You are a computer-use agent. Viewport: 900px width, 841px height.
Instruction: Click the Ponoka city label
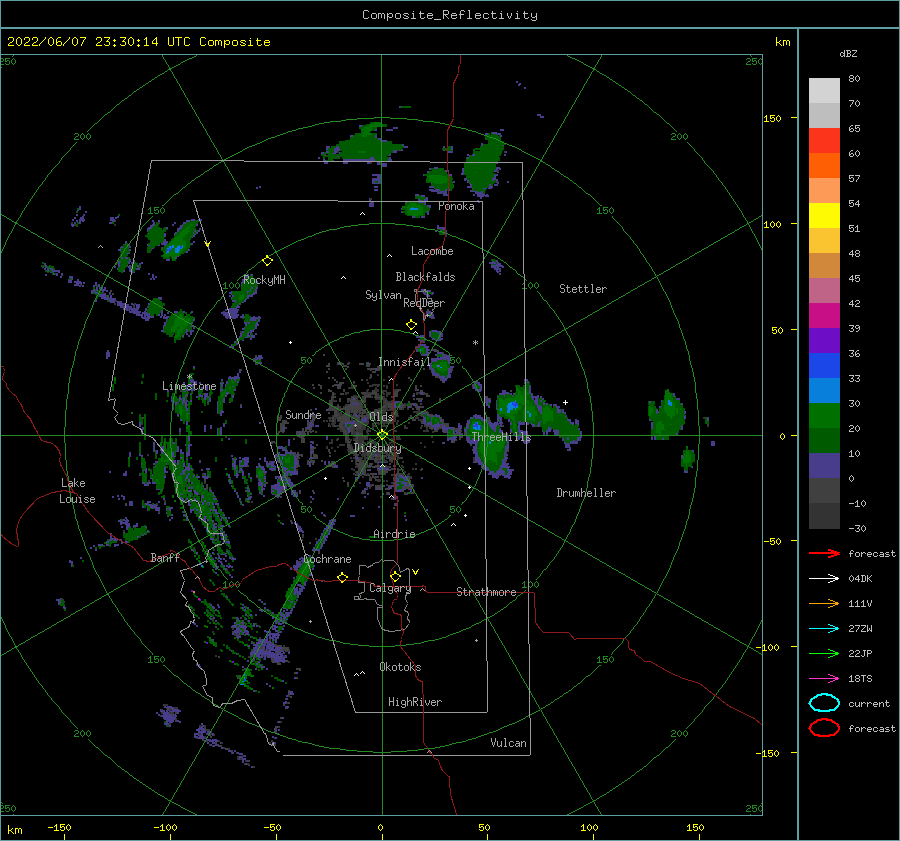click(x=456, y=207)
